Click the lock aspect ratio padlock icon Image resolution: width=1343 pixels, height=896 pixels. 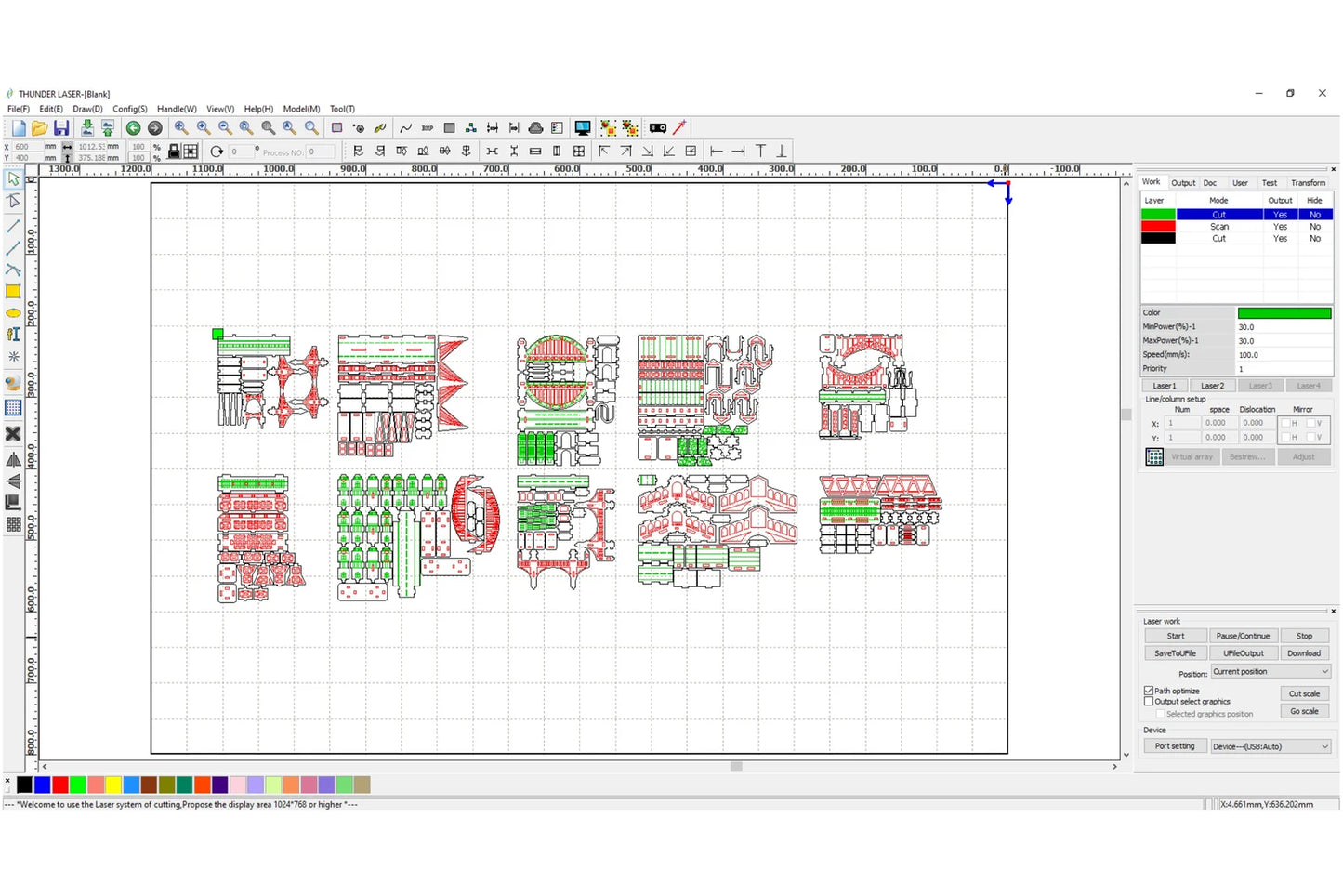point(174,152)
